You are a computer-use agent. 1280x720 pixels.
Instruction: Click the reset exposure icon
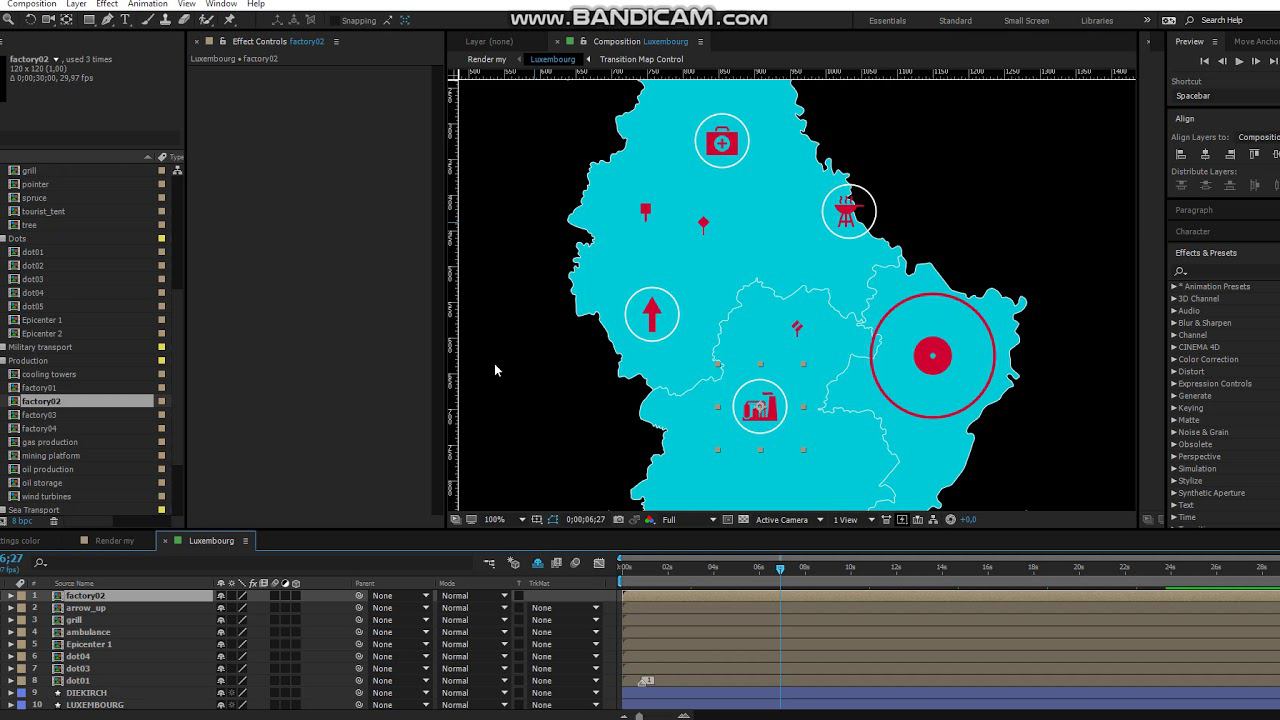[950, 520]
